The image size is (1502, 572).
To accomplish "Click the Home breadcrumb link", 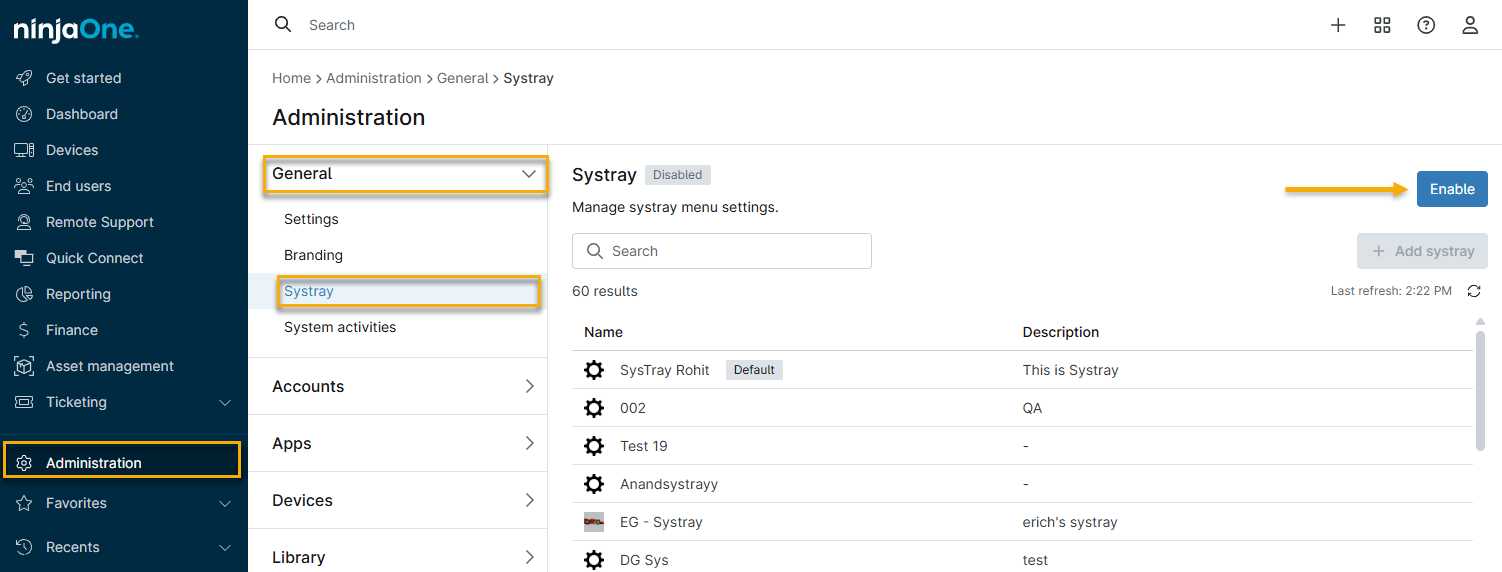I will (291, 78).
